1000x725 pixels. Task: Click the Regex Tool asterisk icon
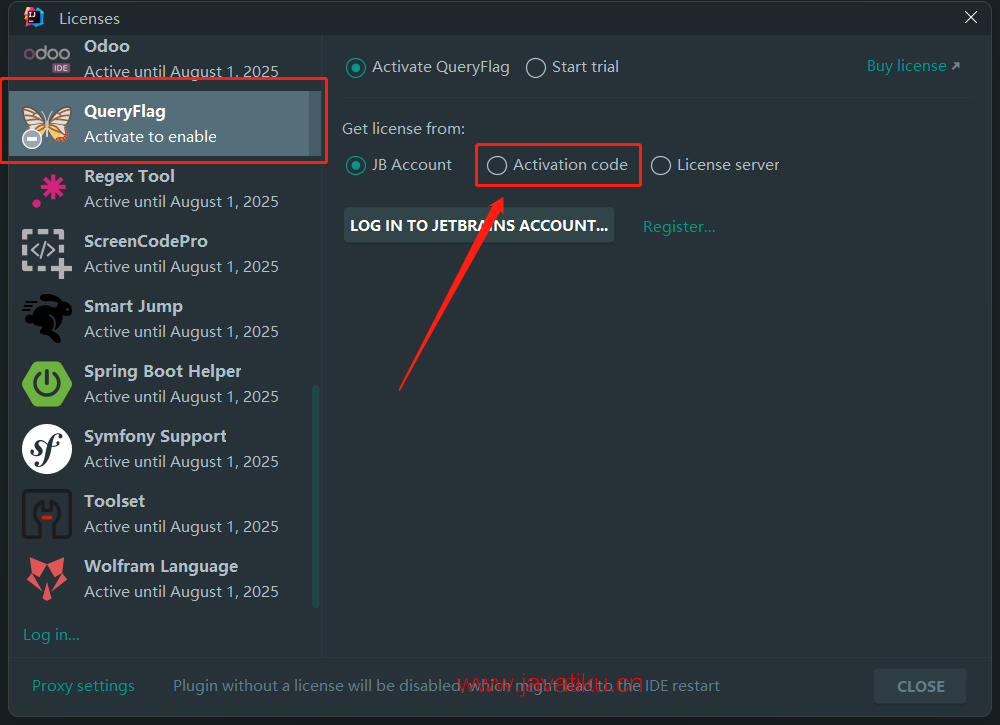click(x=49, y=191)
